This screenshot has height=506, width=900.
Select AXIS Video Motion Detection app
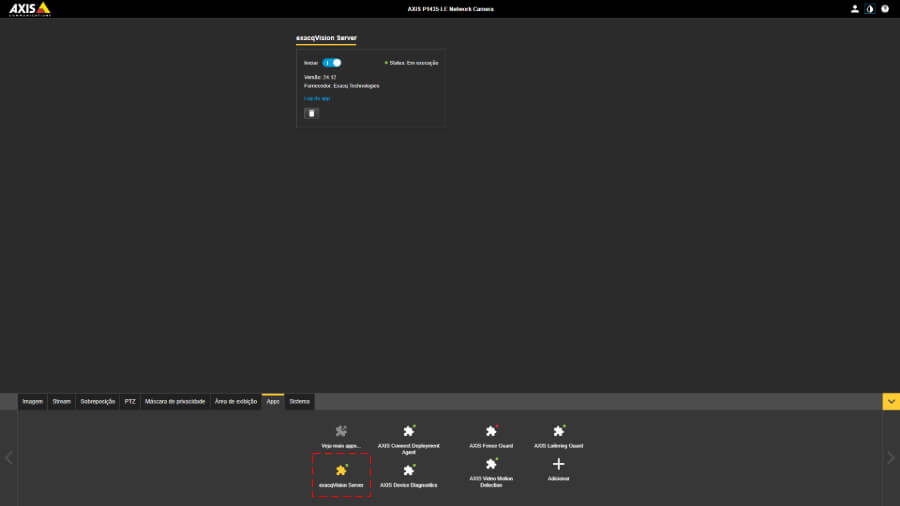[491, 466]
